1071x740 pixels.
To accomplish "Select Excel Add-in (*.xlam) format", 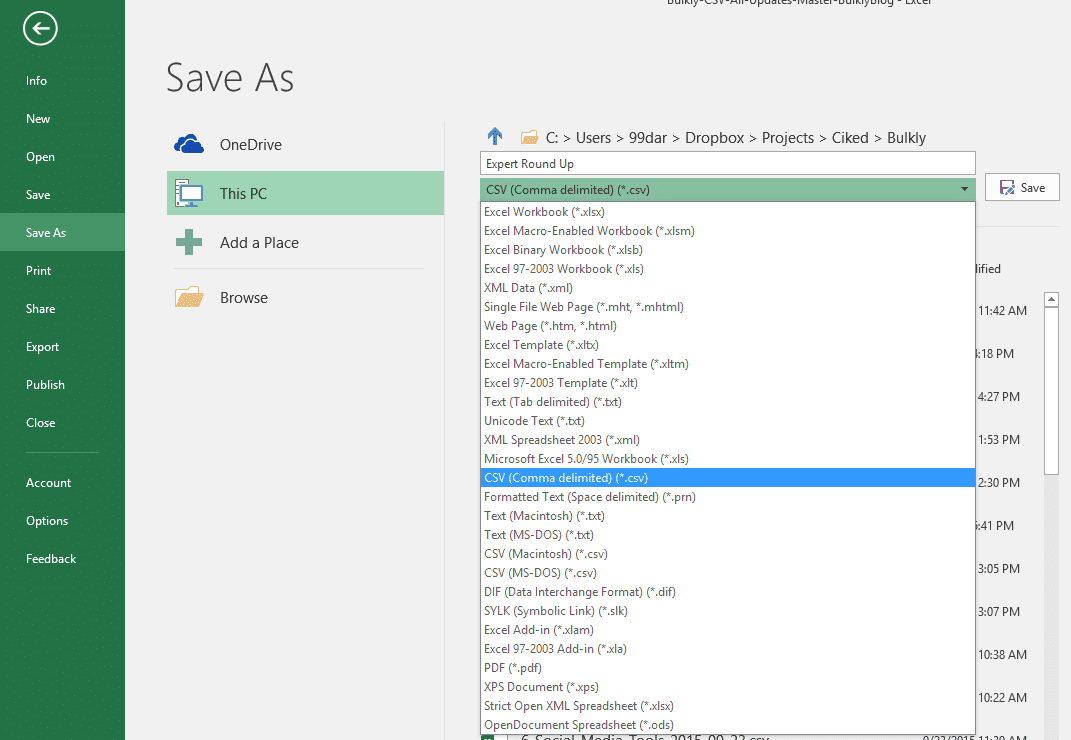I will point(728,630).
